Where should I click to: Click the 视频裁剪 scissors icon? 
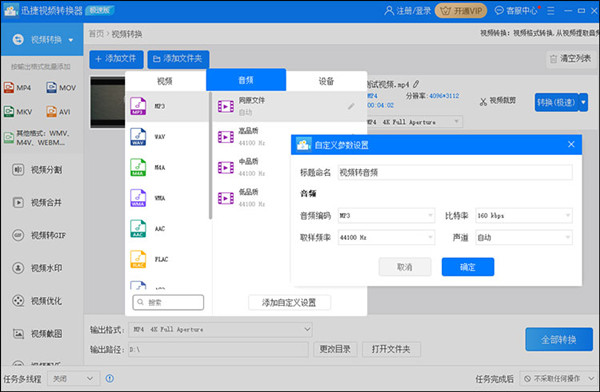[483, 101]
